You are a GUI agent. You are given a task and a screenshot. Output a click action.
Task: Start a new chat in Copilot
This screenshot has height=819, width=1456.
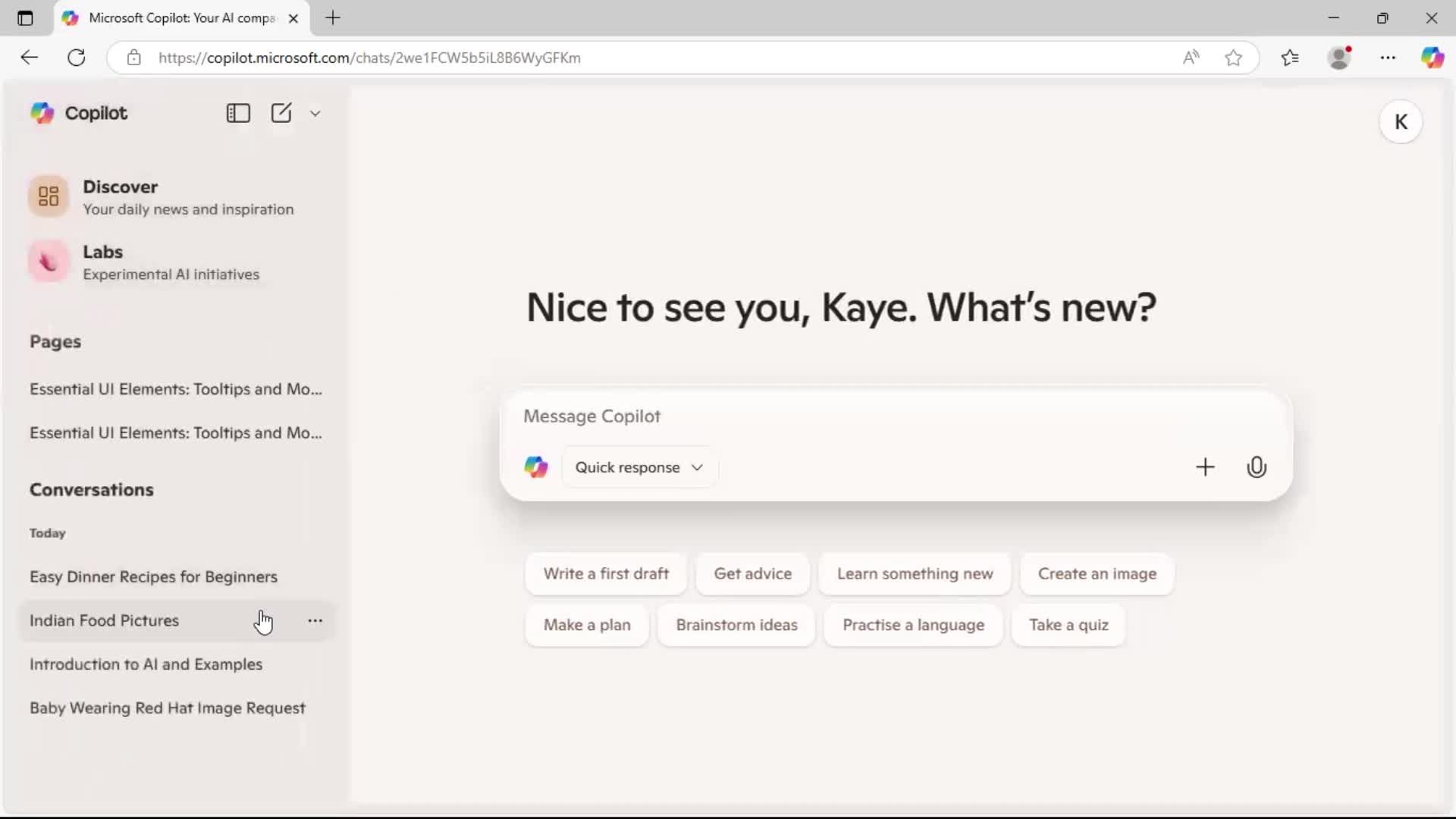click(281, 113)
